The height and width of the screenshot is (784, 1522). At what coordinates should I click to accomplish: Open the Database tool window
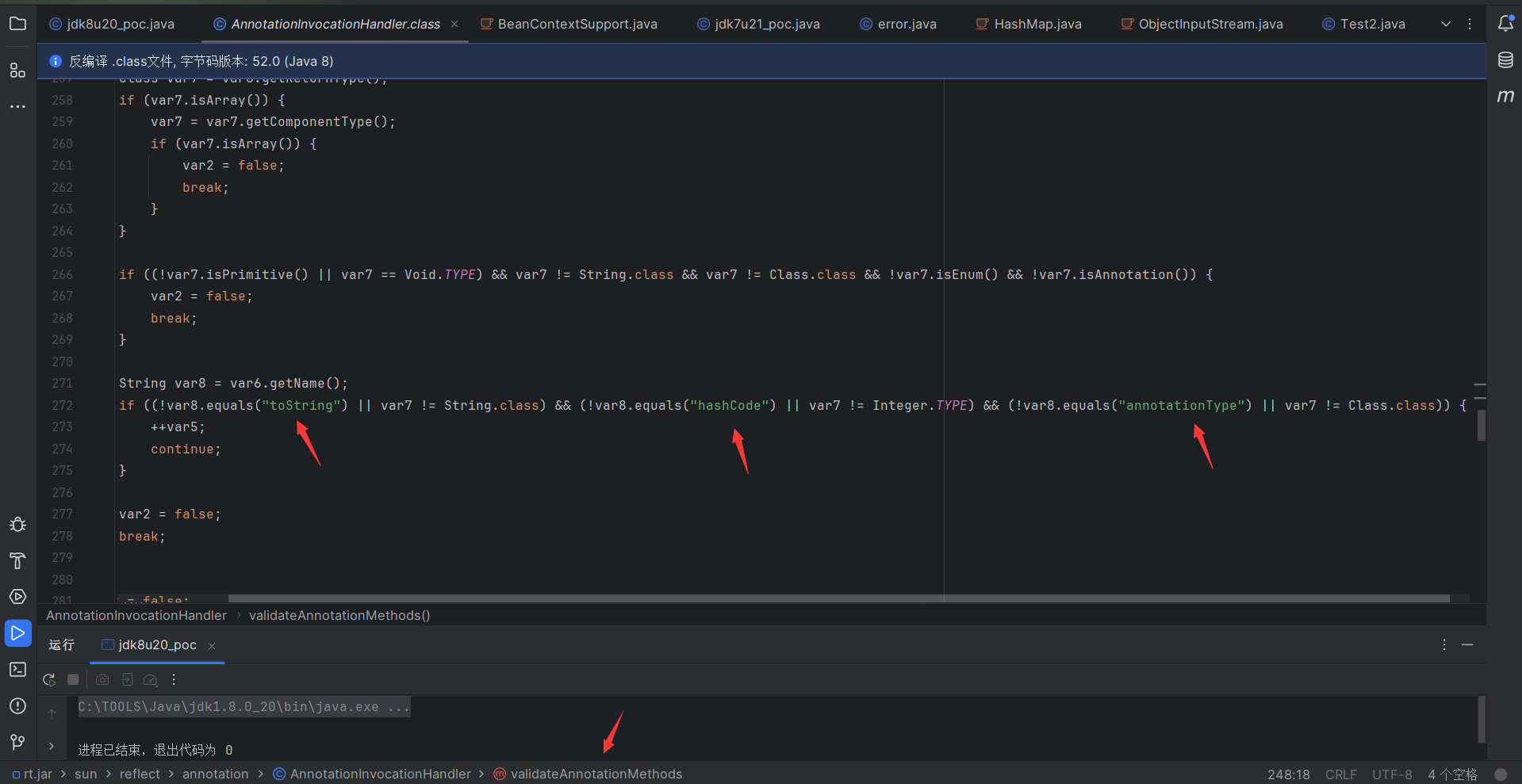coord(1505,60)
